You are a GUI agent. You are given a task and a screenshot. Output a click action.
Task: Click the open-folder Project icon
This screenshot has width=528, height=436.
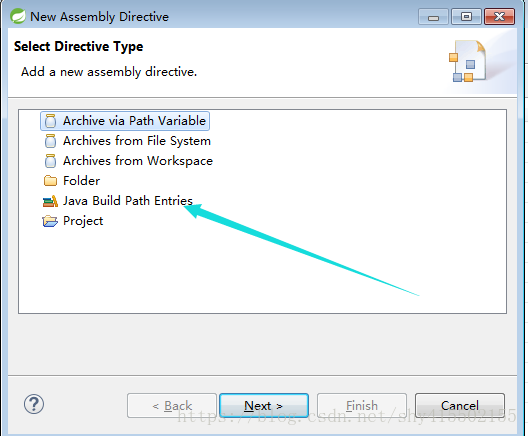tap(50, 221)
